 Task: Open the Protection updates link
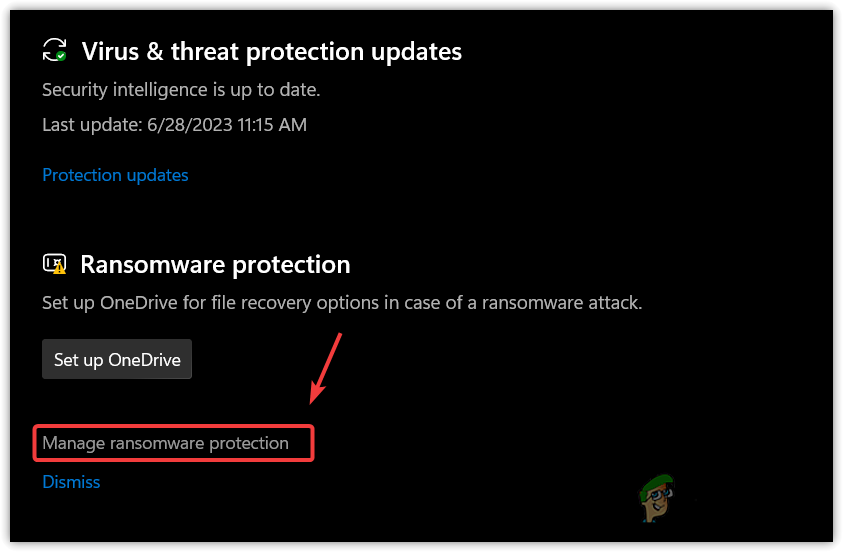tap(115, 175)
